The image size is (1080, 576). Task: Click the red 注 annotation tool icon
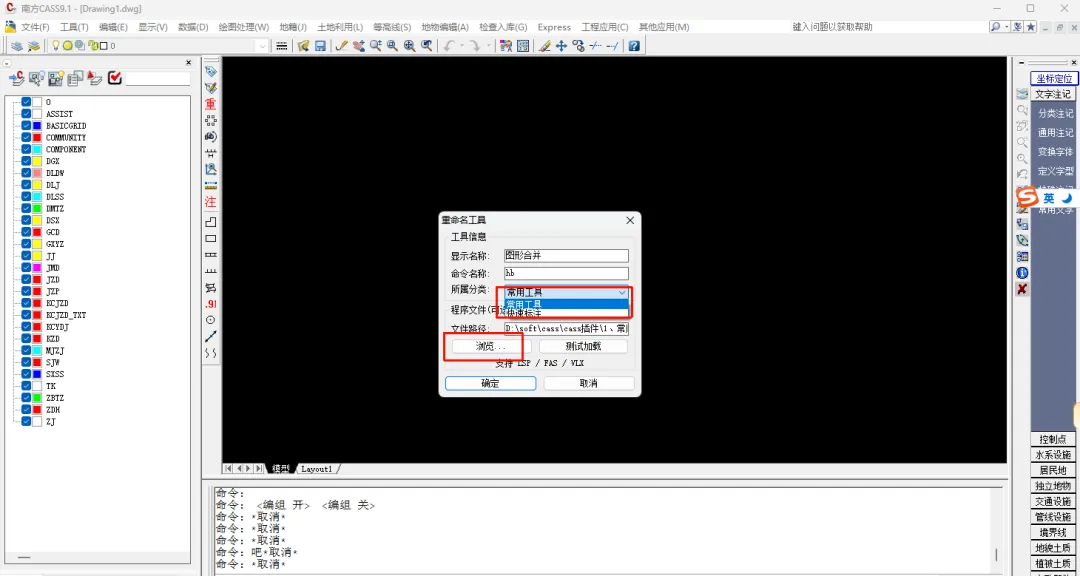pos(211,203)
